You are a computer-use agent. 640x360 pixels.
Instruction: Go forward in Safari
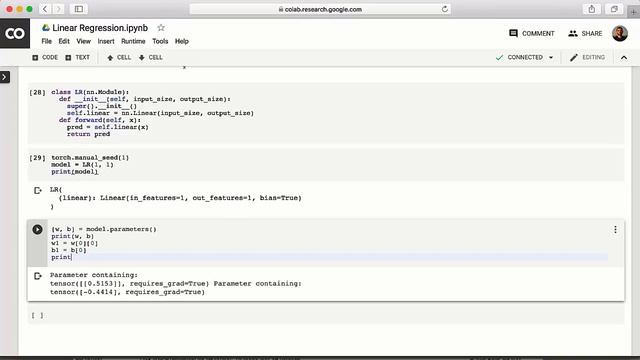59,9
